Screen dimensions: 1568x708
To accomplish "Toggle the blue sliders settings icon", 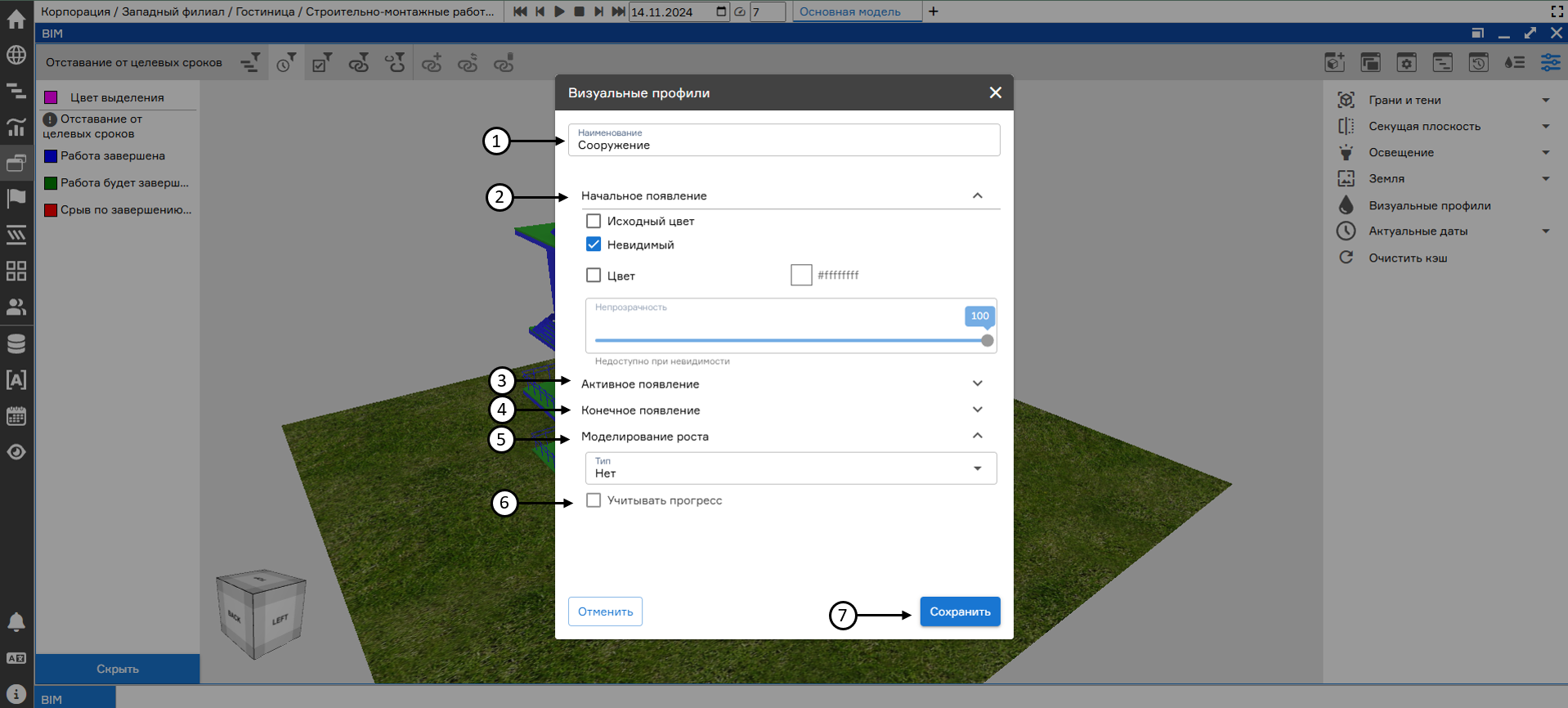I will 1551,63.
